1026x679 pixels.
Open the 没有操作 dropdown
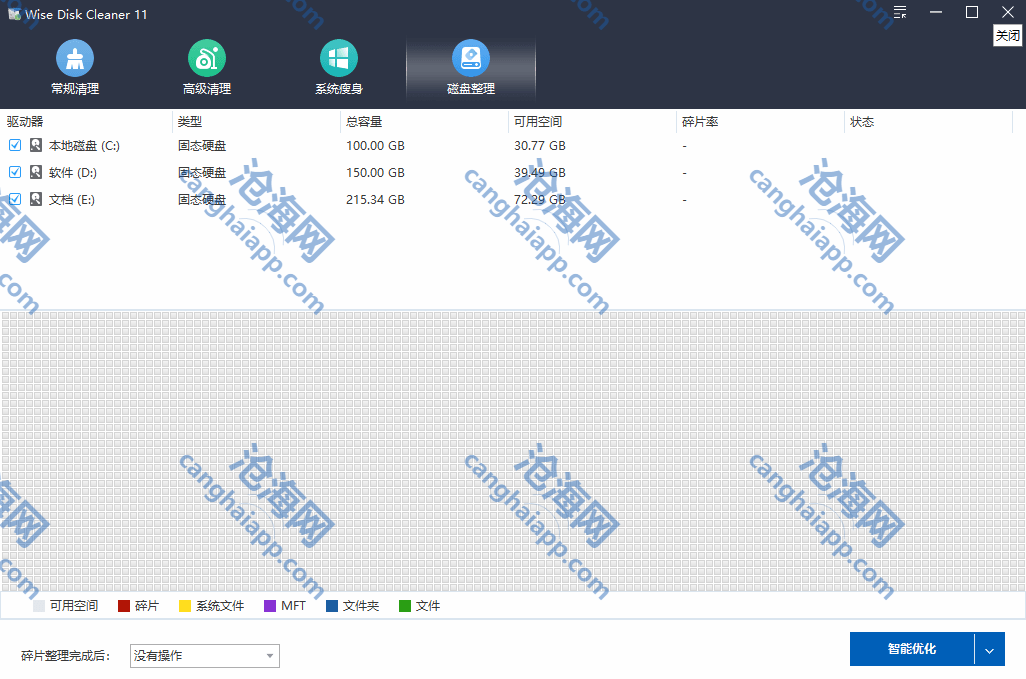[205, 656]
